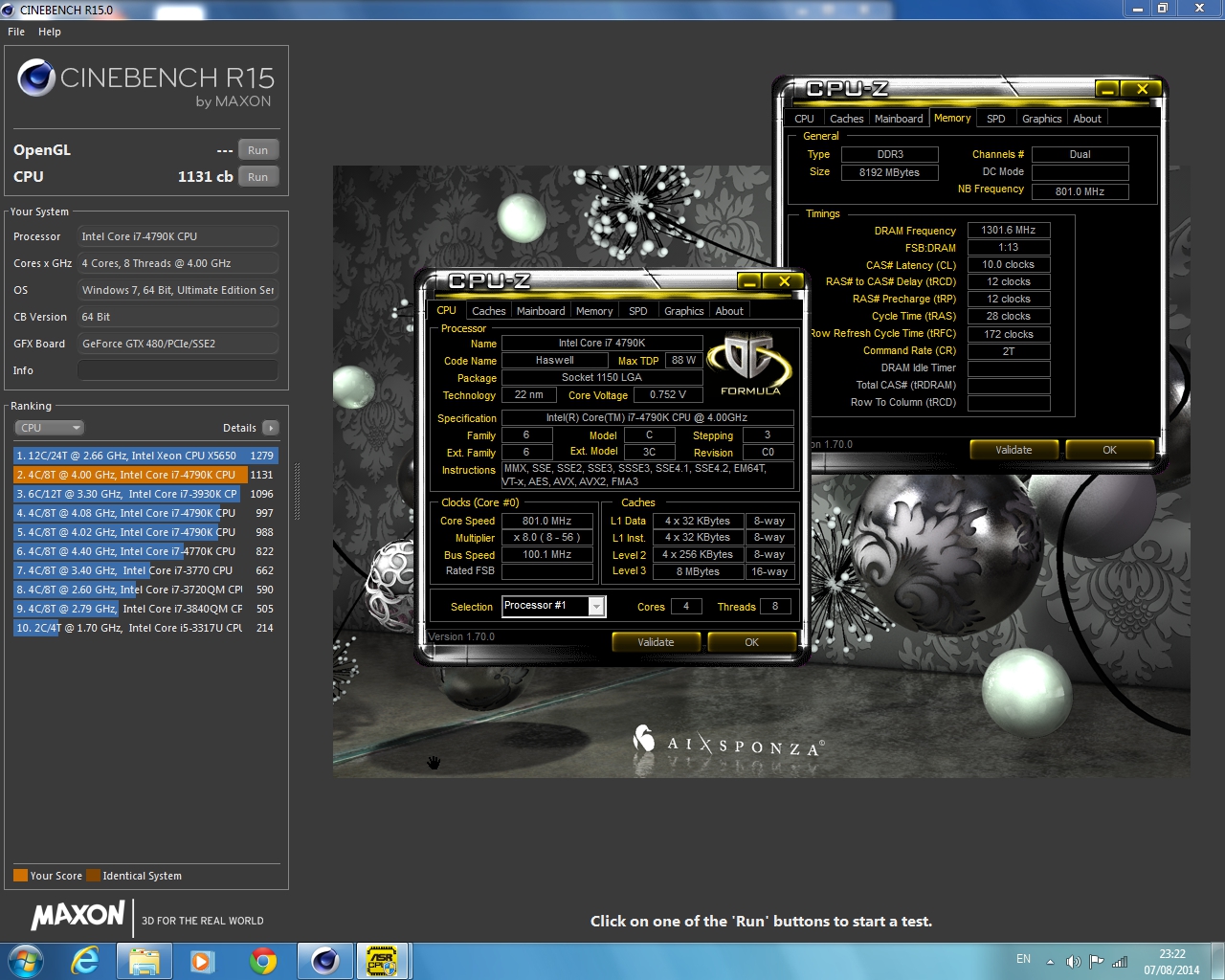The image size is (1225, 980).
Task: Click OK in rear CPU-Z Memory window
Action: click(1109, 450)
